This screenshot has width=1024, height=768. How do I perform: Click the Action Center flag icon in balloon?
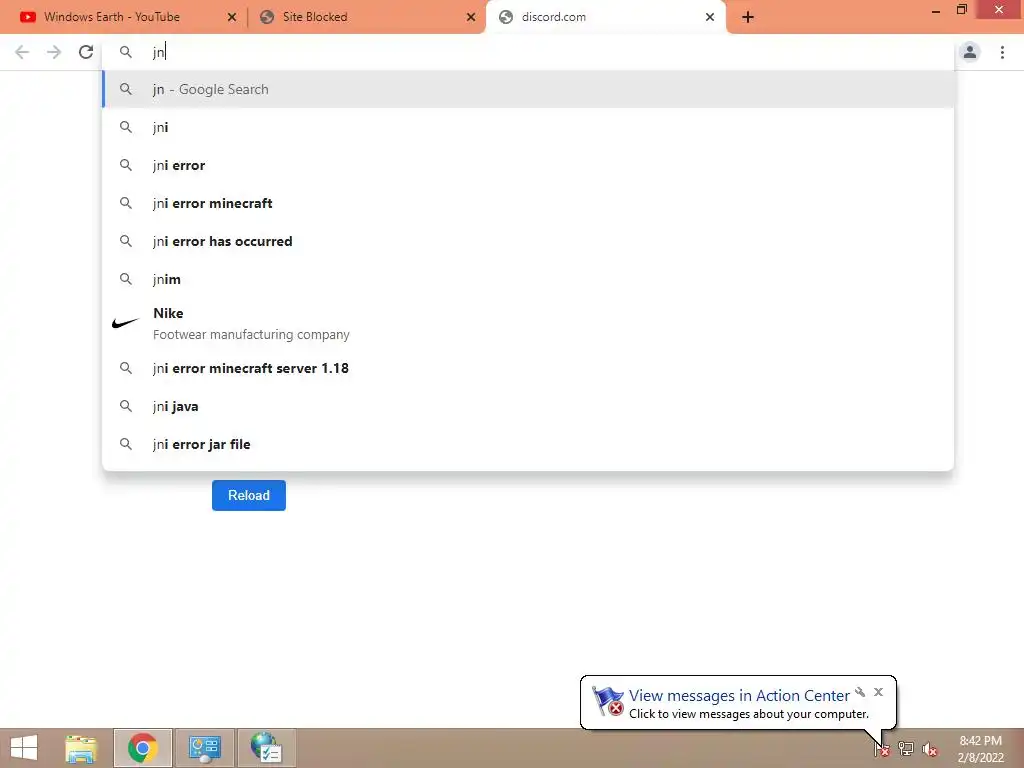click(608, 701)
